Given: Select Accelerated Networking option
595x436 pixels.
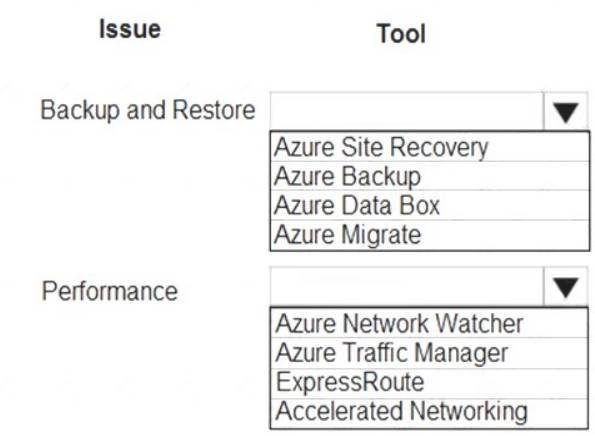Looking at the screenshot, I should pos(429,412).
